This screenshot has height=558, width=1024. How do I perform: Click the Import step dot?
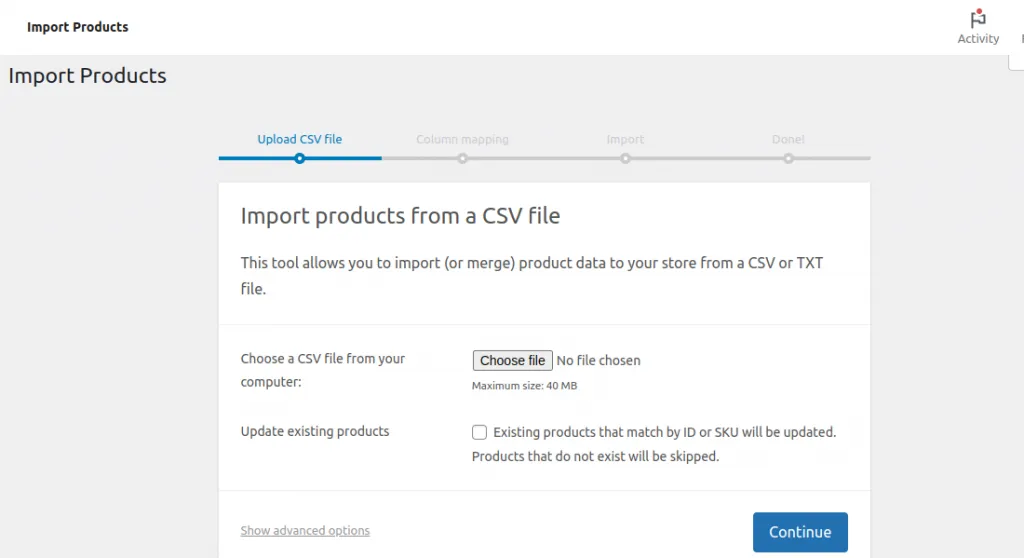tap(625, 158)
